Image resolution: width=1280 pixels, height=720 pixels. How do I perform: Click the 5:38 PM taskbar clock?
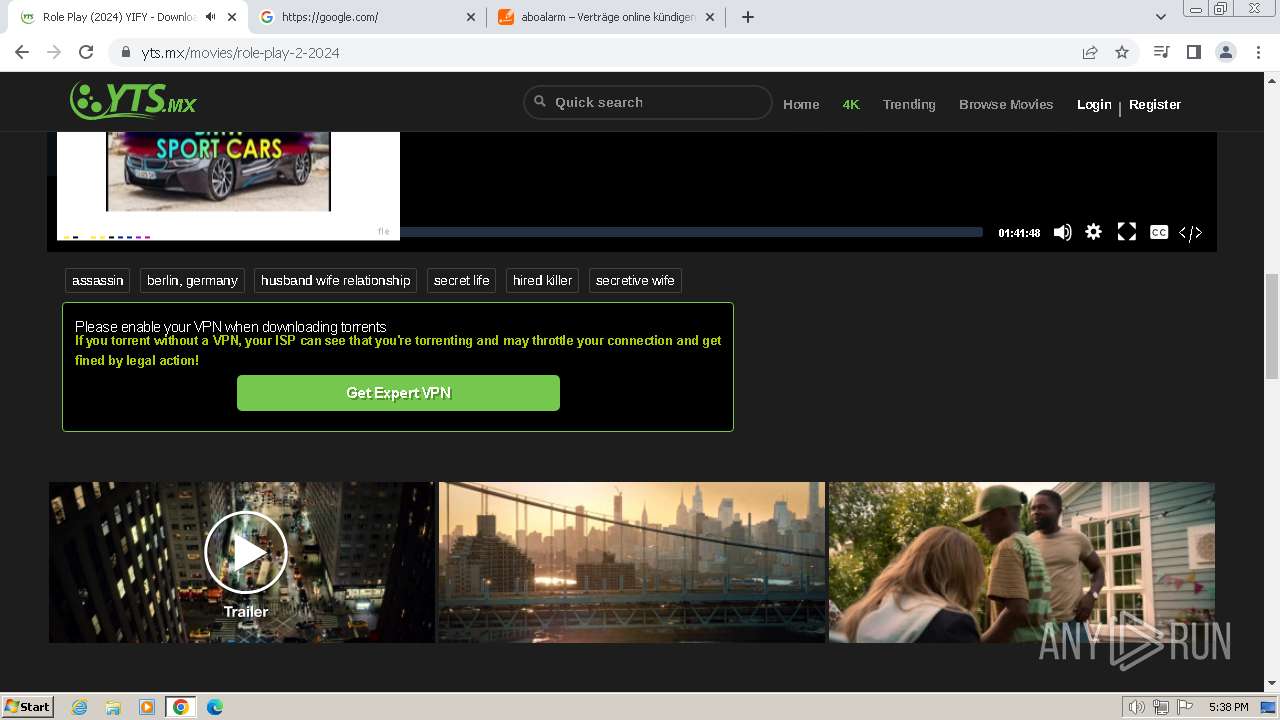1228,707
